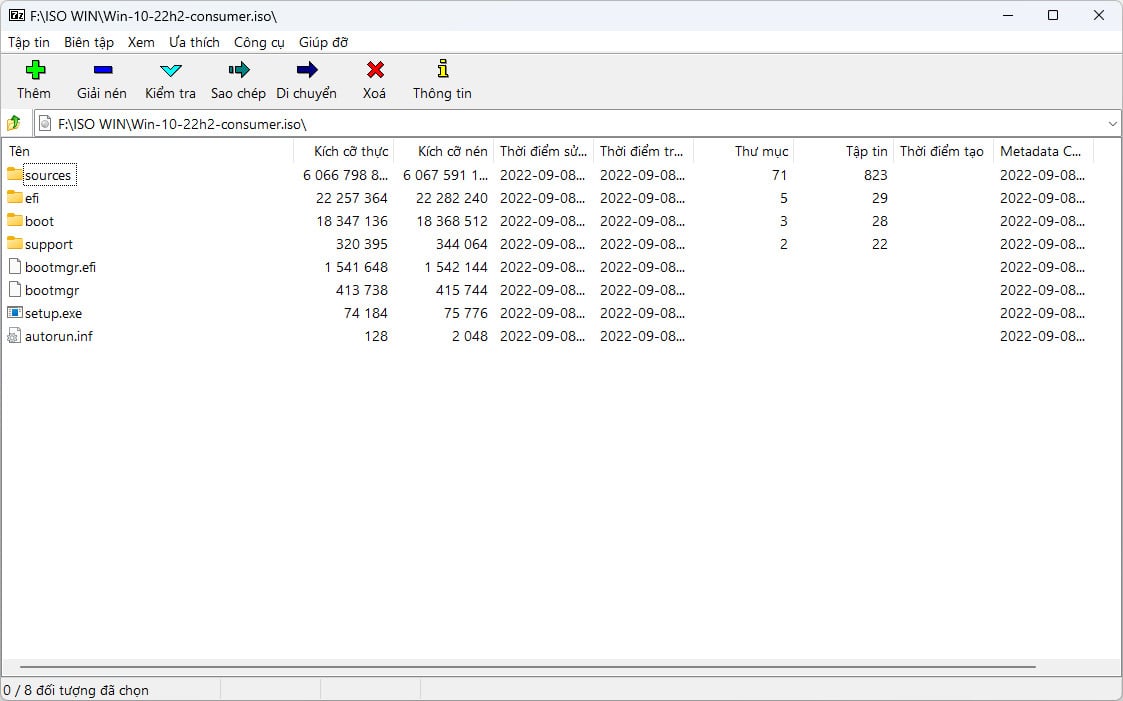Image resolution: width=1123 pixels, height=701 pixels.
Task: Click the Xoá (Delete) red X icon
Action: (x=375, y=69)
